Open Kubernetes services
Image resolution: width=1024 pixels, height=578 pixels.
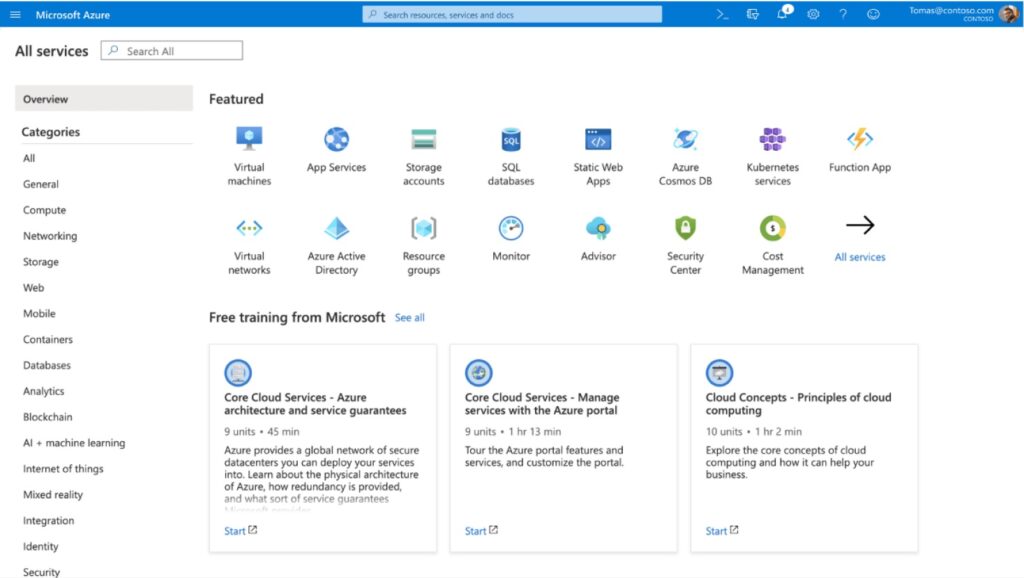[773, 156]
